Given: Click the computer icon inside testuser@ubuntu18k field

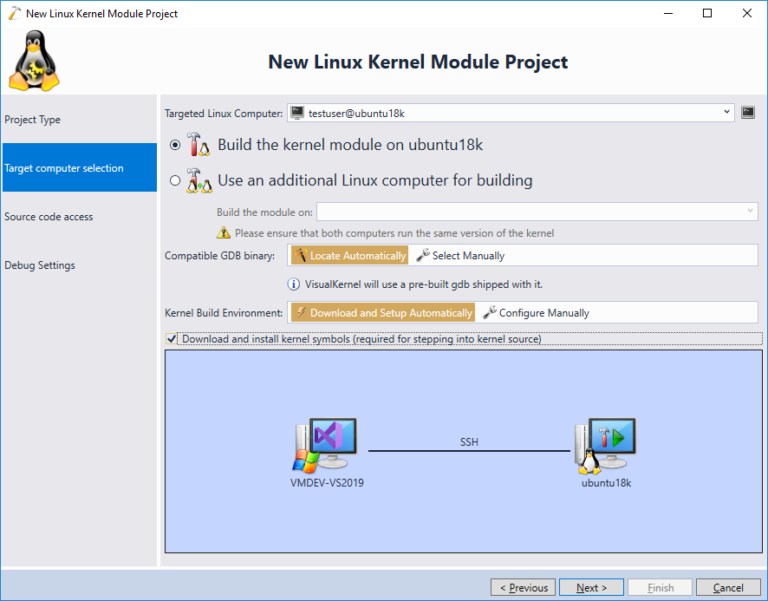Looking at the screenshot, I should coord(297,113).
